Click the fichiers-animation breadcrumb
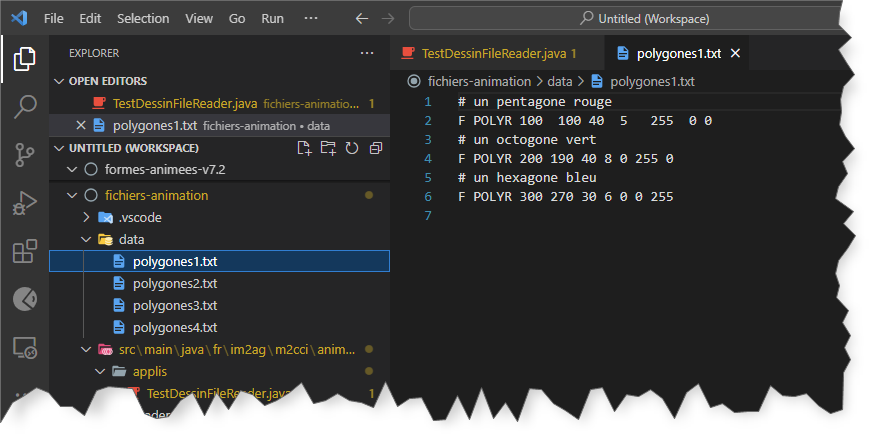Viewport: 871px width, 438px height. [x=478, y=81]
